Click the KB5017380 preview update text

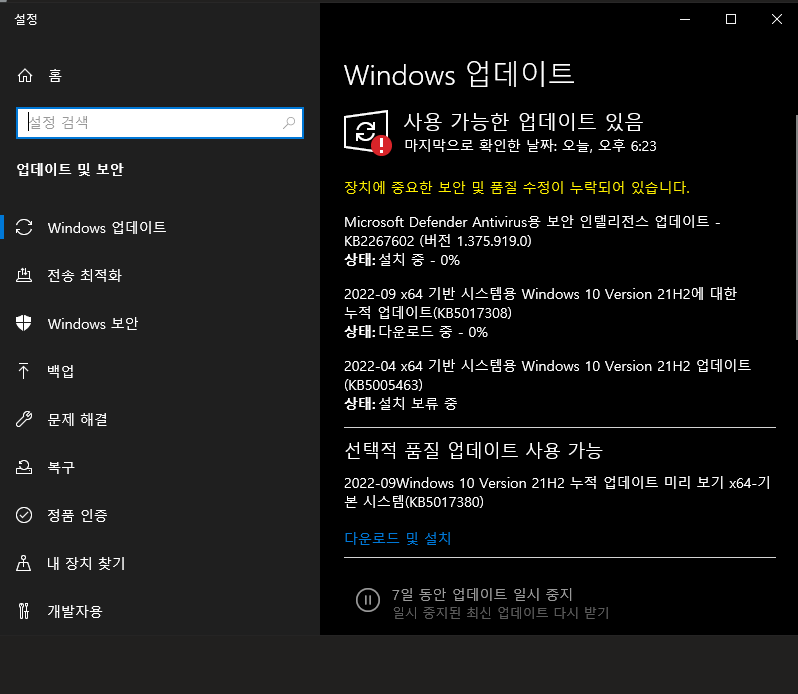tap(557, 492)
